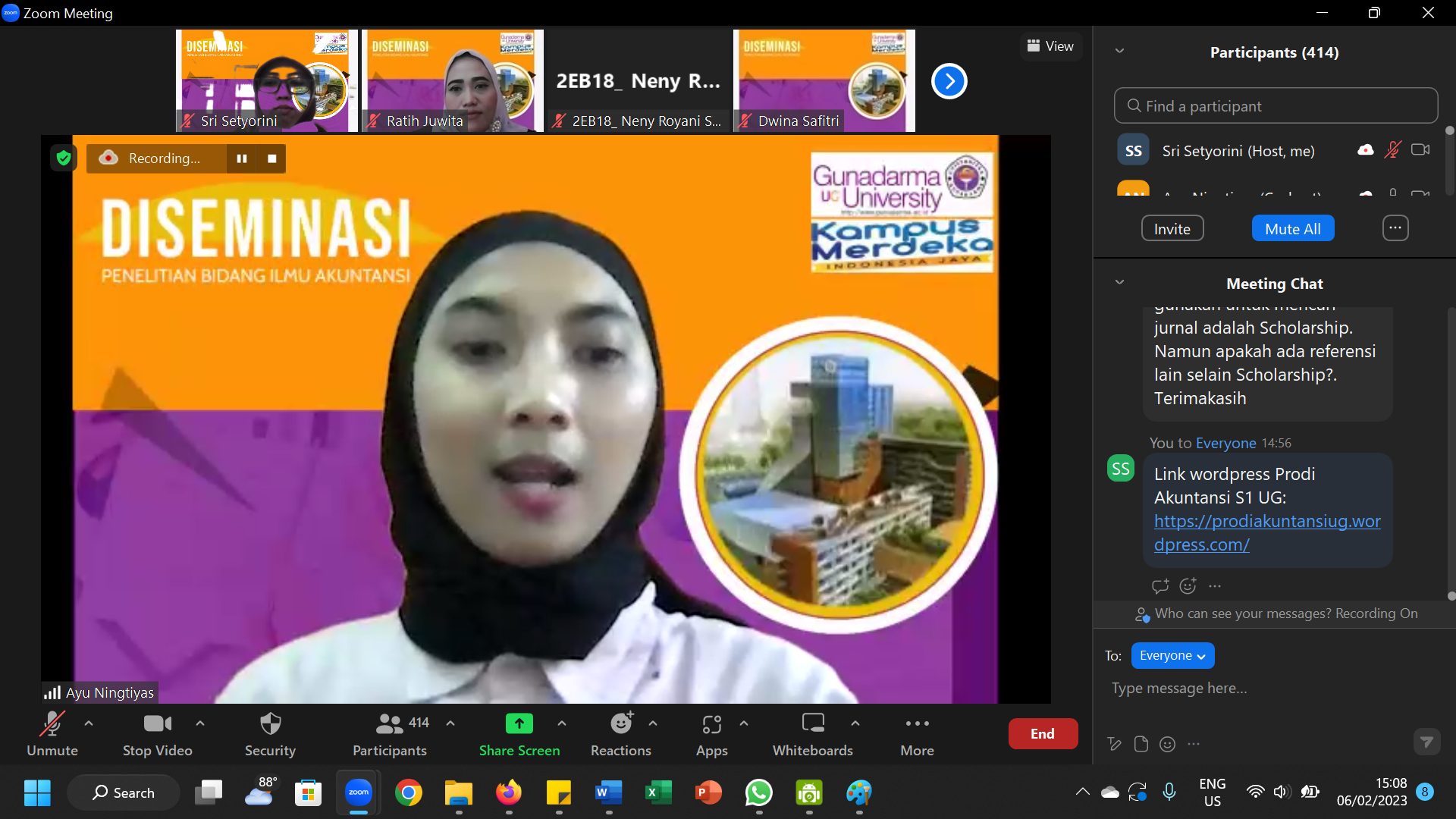Attach a file in chat
Screen dimensions: 1456x819
click(x=1141, y=744)
